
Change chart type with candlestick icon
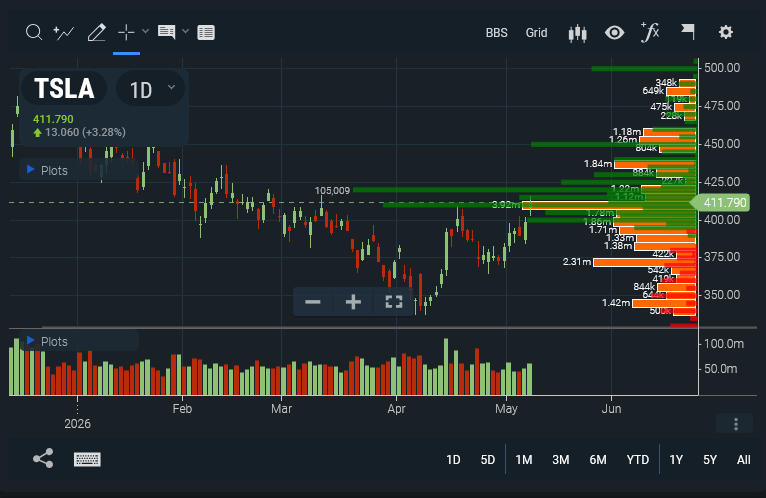[x=577, y=33]
